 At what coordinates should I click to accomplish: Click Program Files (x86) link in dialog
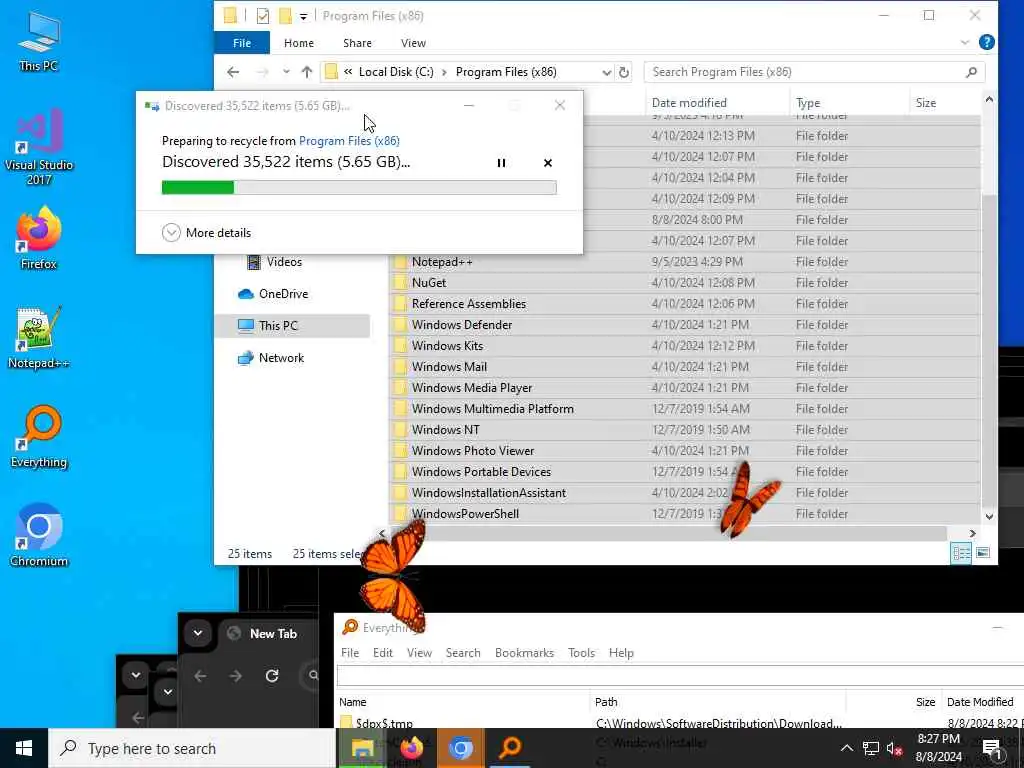[x=349, y=140]
